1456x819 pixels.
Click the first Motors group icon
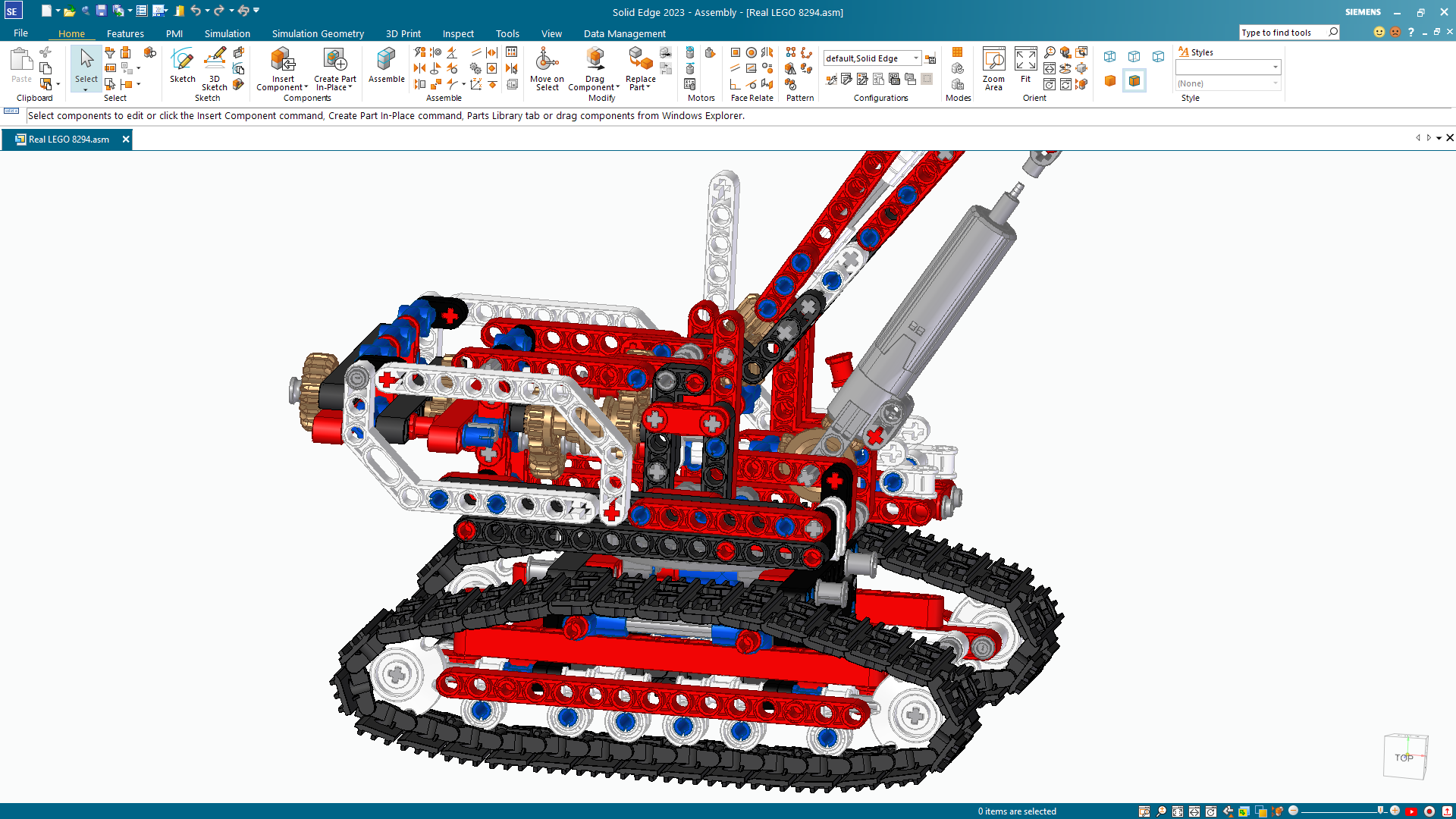pos(689,52)
